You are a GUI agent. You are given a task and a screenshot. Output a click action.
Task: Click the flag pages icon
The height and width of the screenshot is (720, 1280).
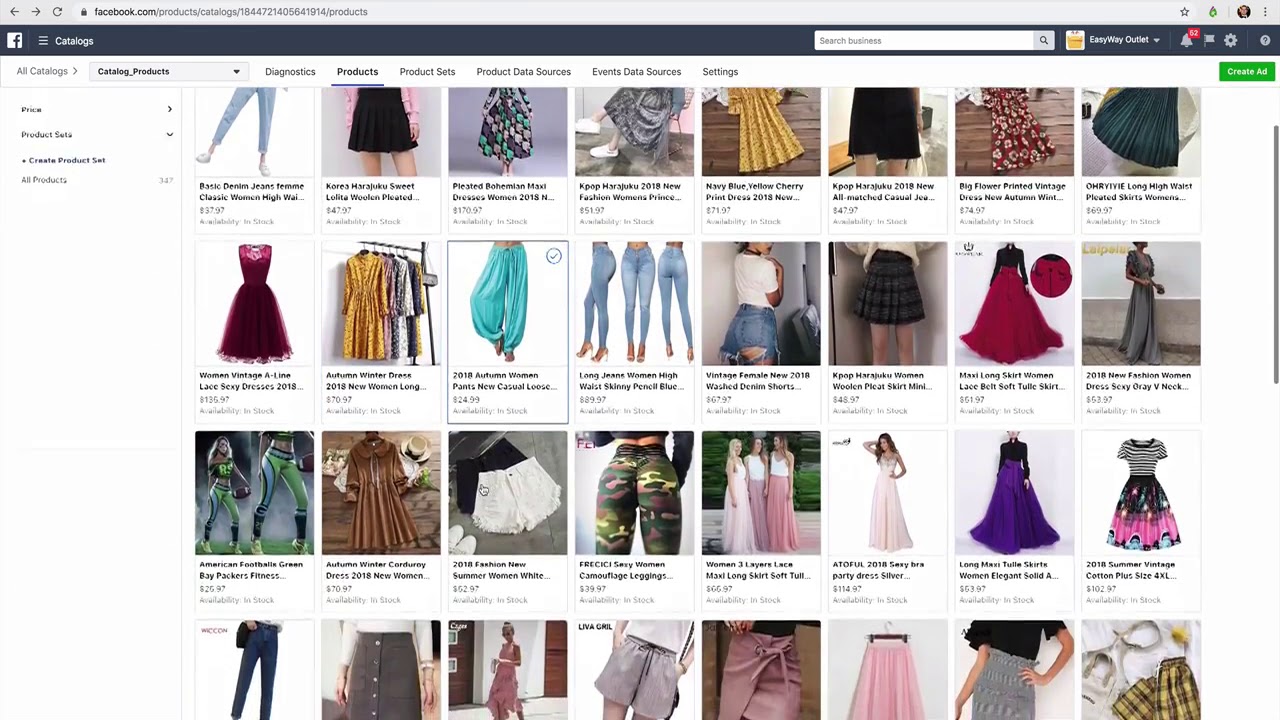tap(1209, 41)
